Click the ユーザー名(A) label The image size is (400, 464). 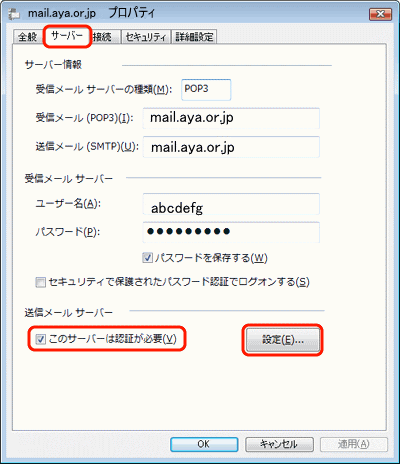(x=68, y=203)
